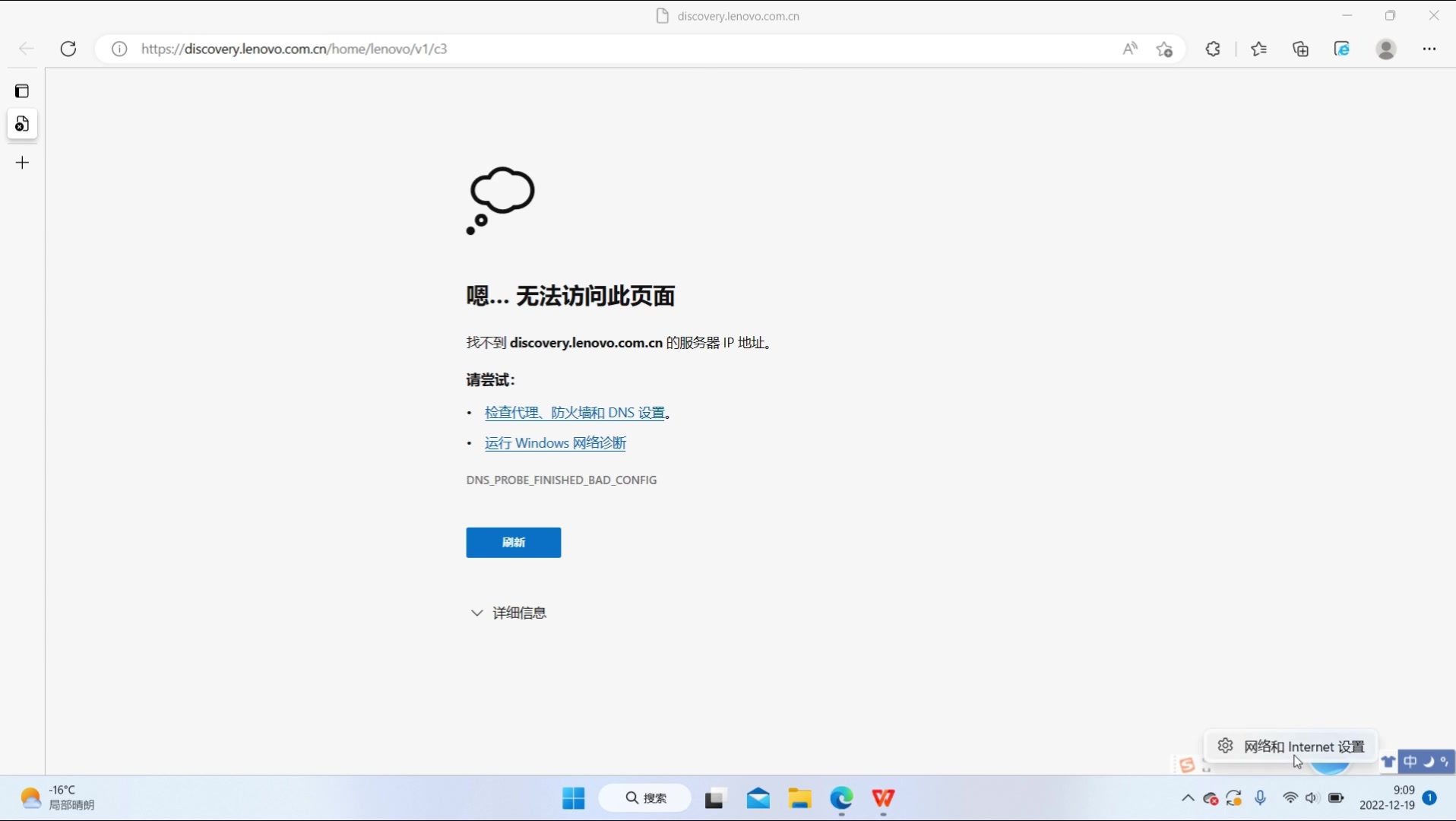1456x821 pixels.
Task: Click the microphone icon in system tray
Action: (x=1259, y=798)
